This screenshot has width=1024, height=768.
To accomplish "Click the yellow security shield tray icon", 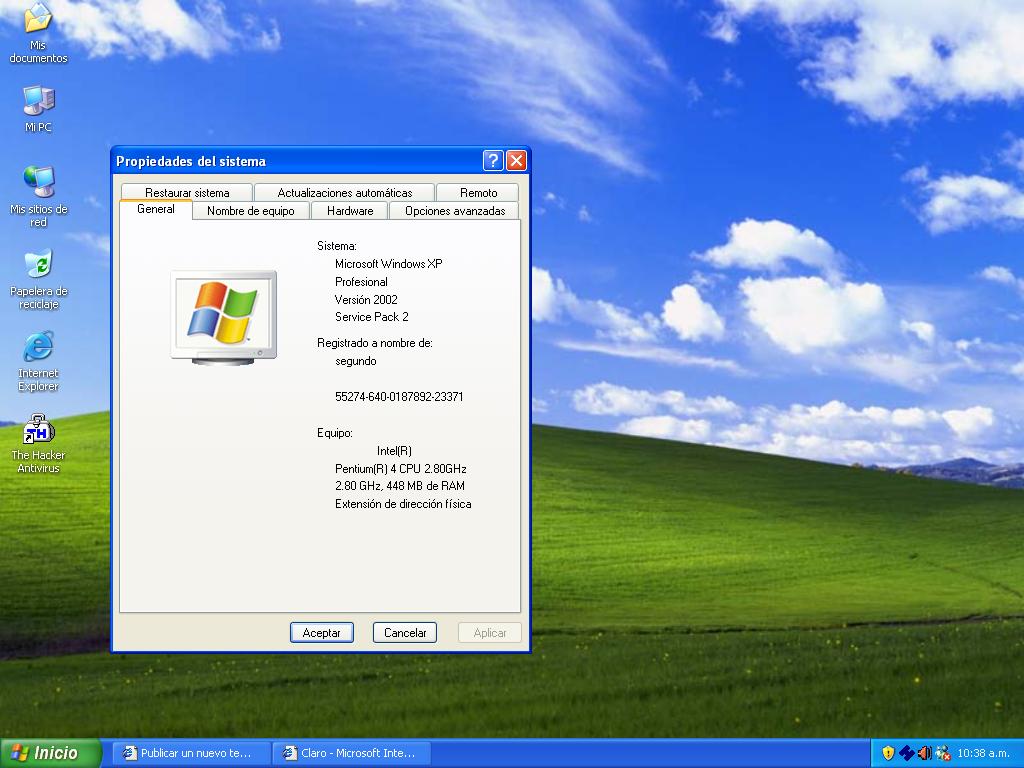I will (x=888, y=753).
